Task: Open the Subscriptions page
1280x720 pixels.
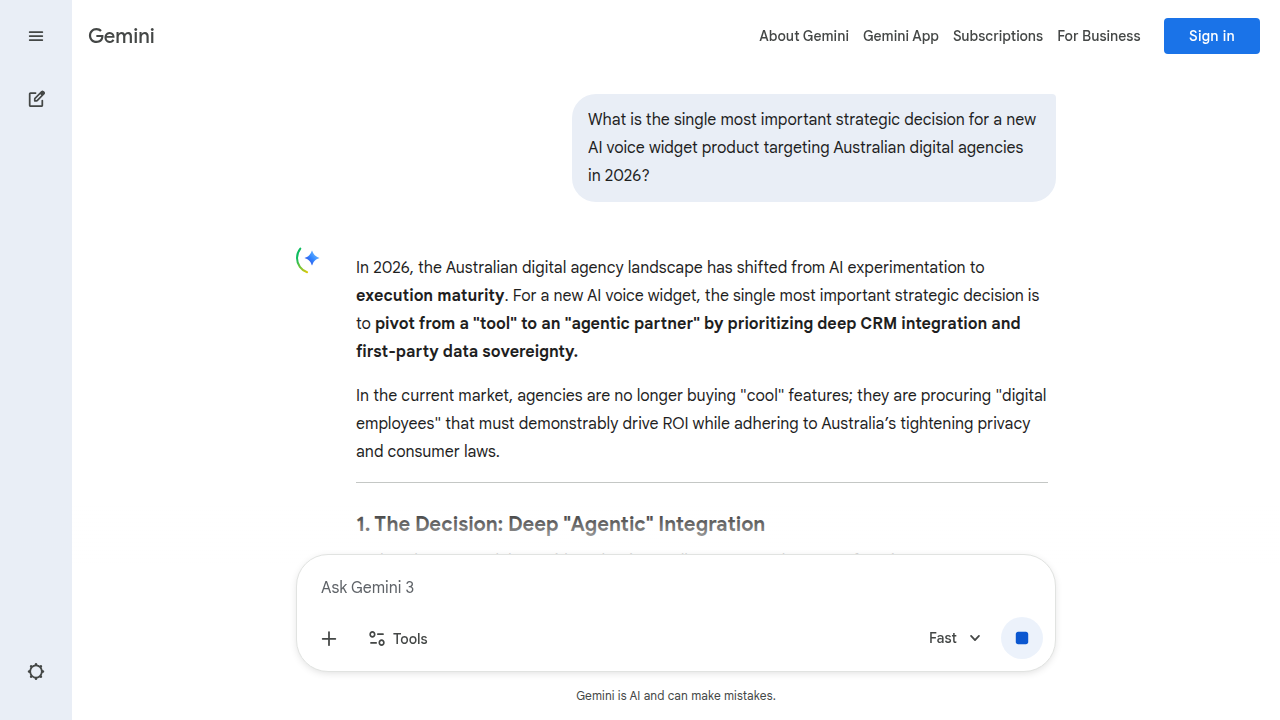Action: 997,36
